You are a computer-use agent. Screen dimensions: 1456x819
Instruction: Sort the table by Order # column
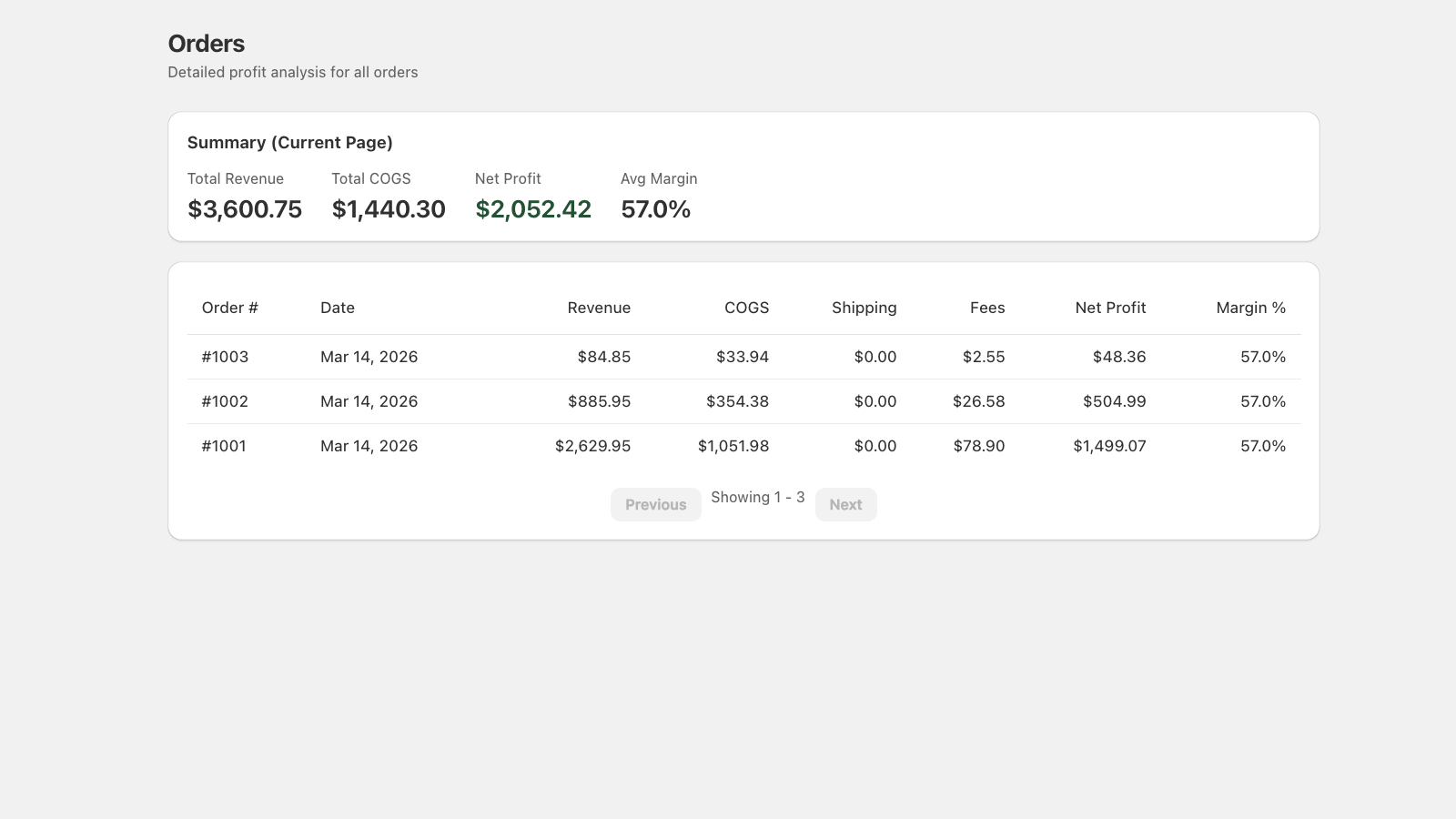click(x=229, y=308)
